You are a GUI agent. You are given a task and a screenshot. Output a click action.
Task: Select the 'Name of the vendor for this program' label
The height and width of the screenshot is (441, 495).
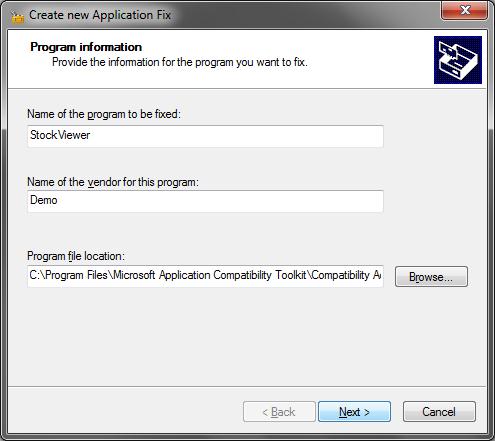[x=113, y=182]
